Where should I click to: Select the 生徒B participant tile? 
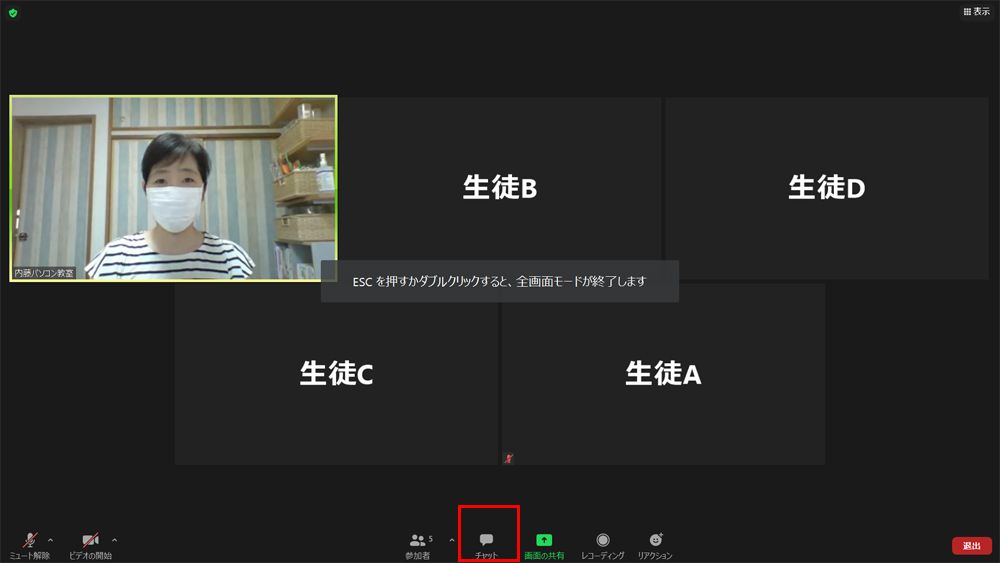point(500,188)
